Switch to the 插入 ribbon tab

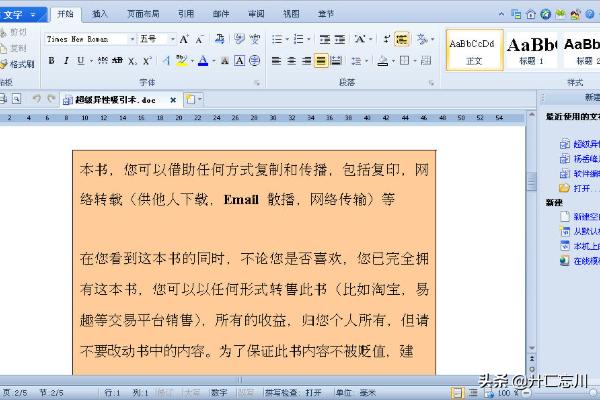click(100, 15)
